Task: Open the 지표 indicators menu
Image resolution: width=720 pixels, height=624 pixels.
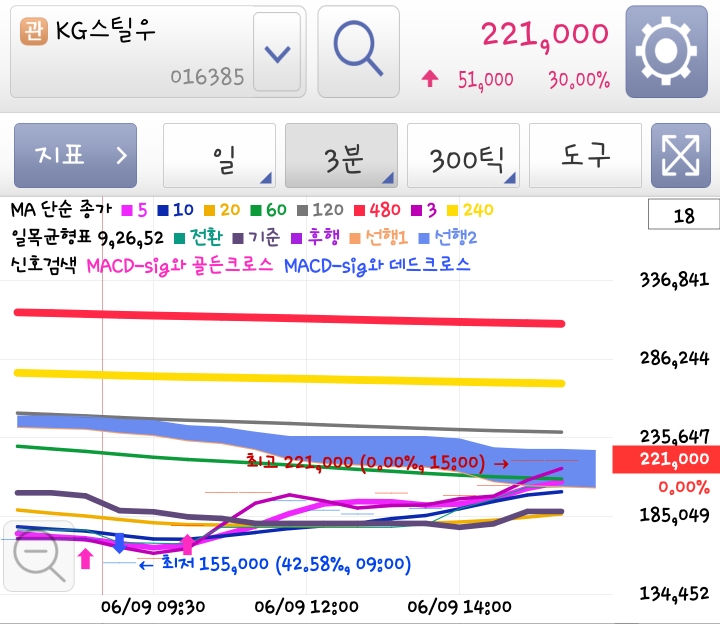Action: [75, 155]
